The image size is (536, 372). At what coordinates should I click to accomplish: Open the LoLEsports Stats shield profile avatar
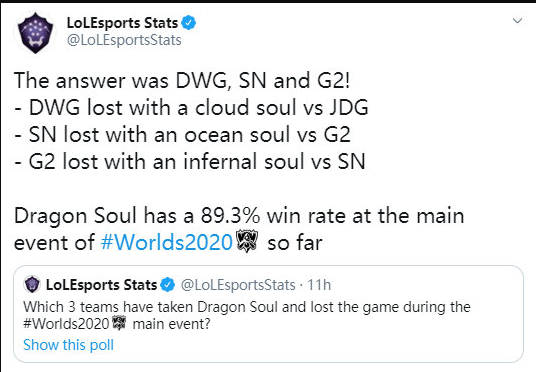coord(35,33)
